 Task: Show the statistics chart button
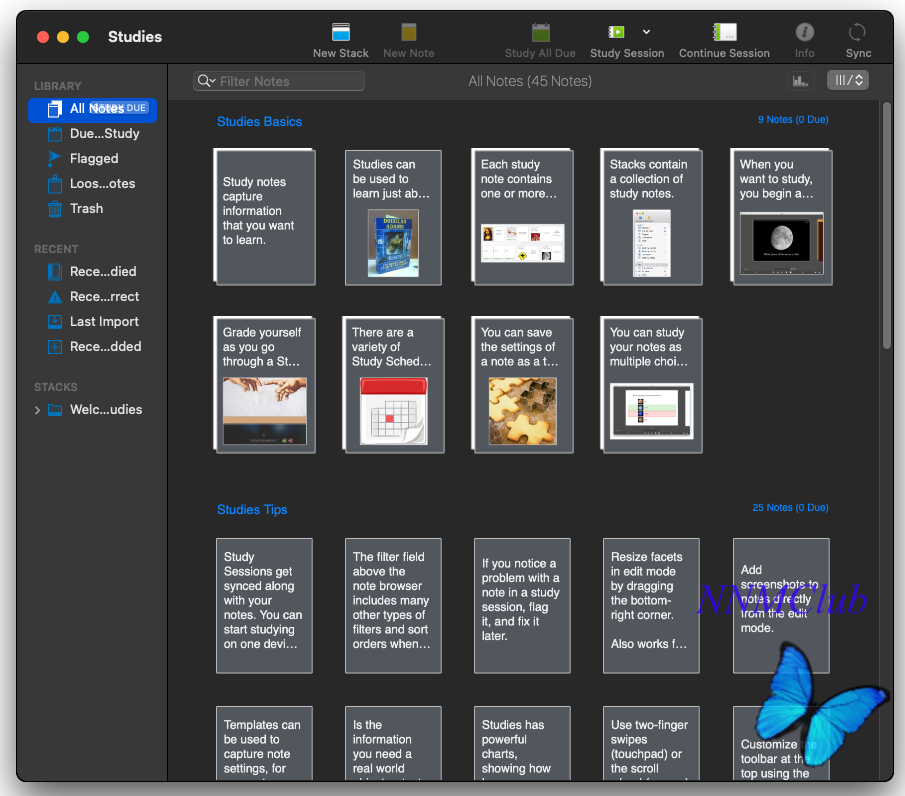(800, 81)
